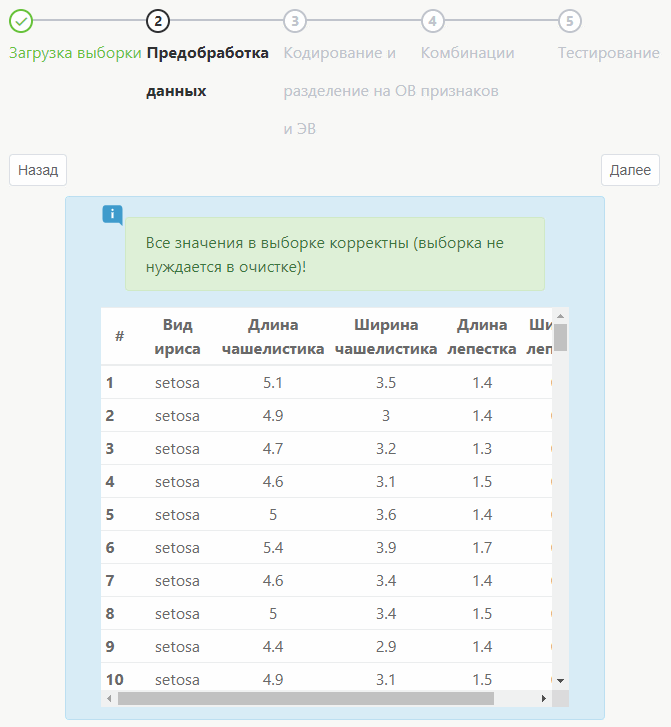Image resolution: width=671 pixels, height=727 pixels.
Task: Click row number 8
Action: pyautogui.click(x=109, y=614)
